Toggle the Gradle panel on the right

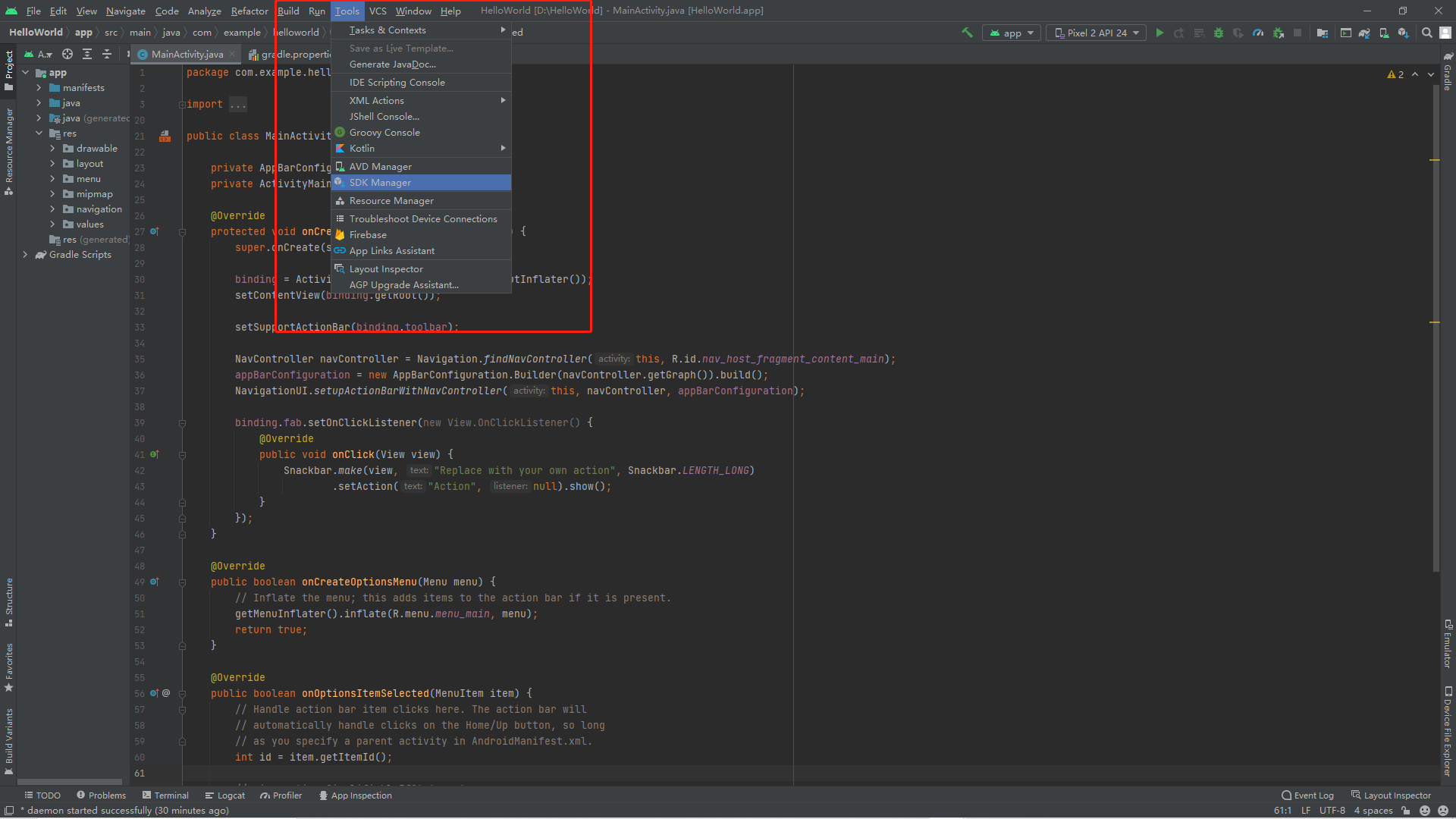(x=1447, y=72)
